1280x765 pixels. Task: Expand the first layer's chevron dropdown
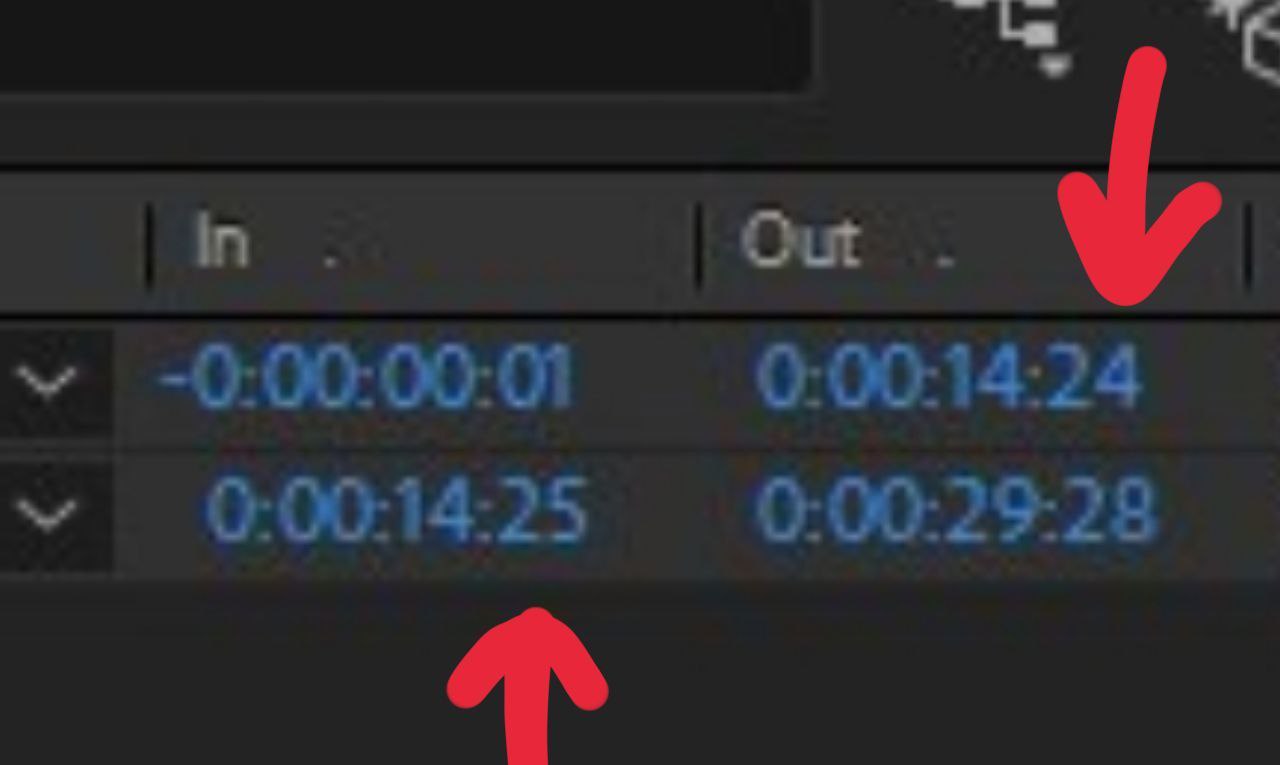point(48,380)
